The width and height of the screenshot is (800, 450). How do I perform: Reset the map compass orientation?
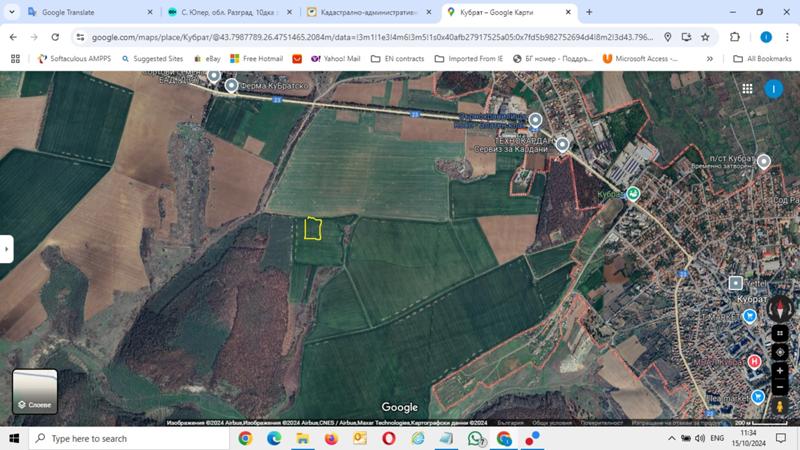click(780, 308)
